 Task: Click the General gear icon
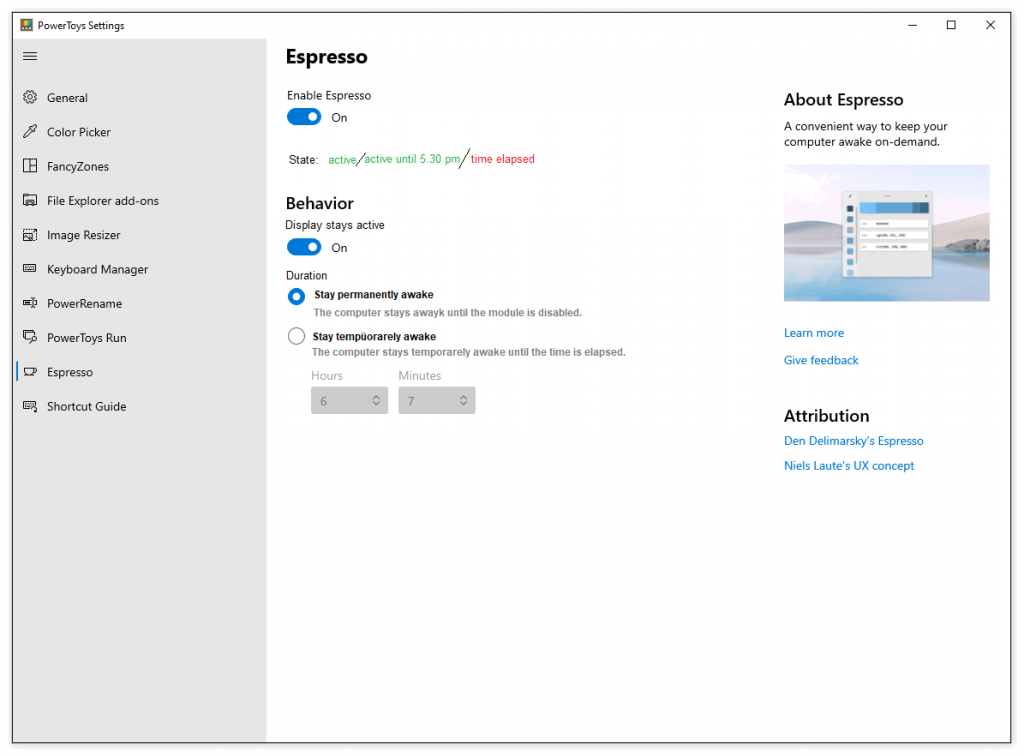pos(30,98)
